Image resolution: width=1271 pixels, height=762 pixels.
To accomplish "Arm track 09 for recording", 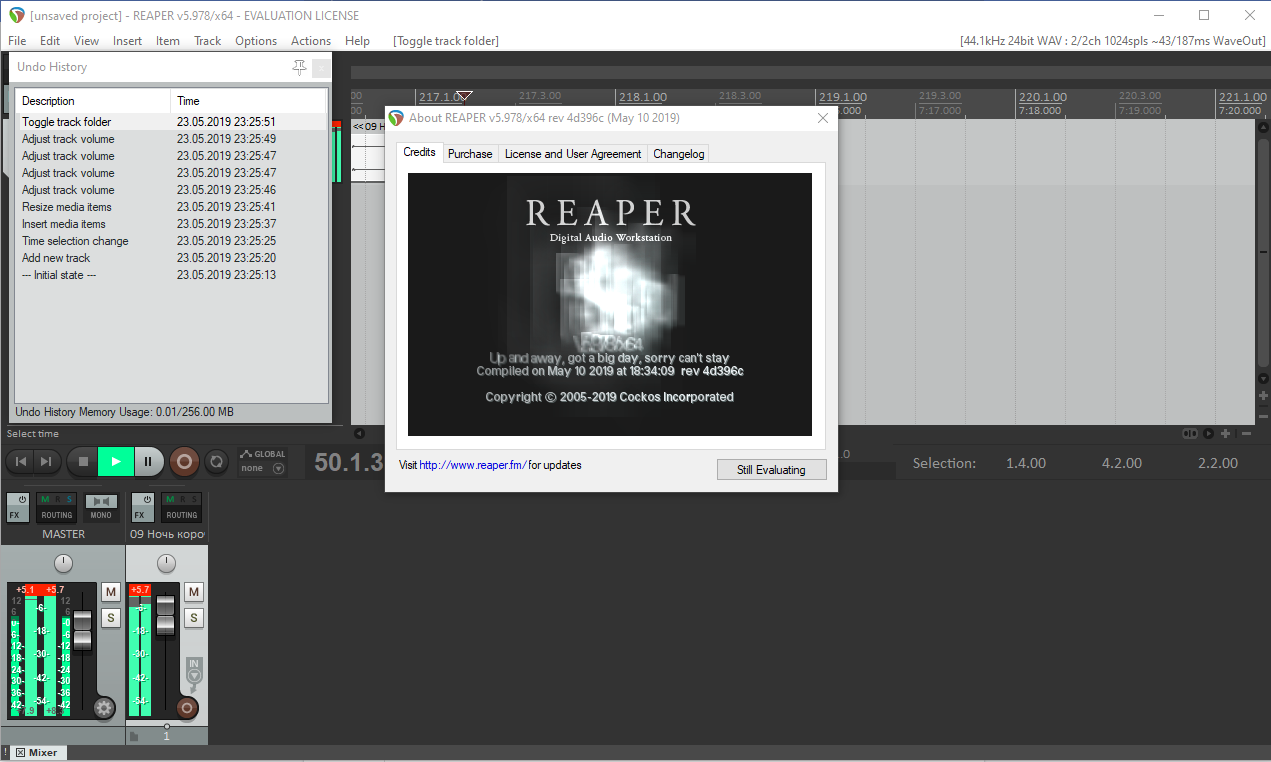I will tap(187, 708).
